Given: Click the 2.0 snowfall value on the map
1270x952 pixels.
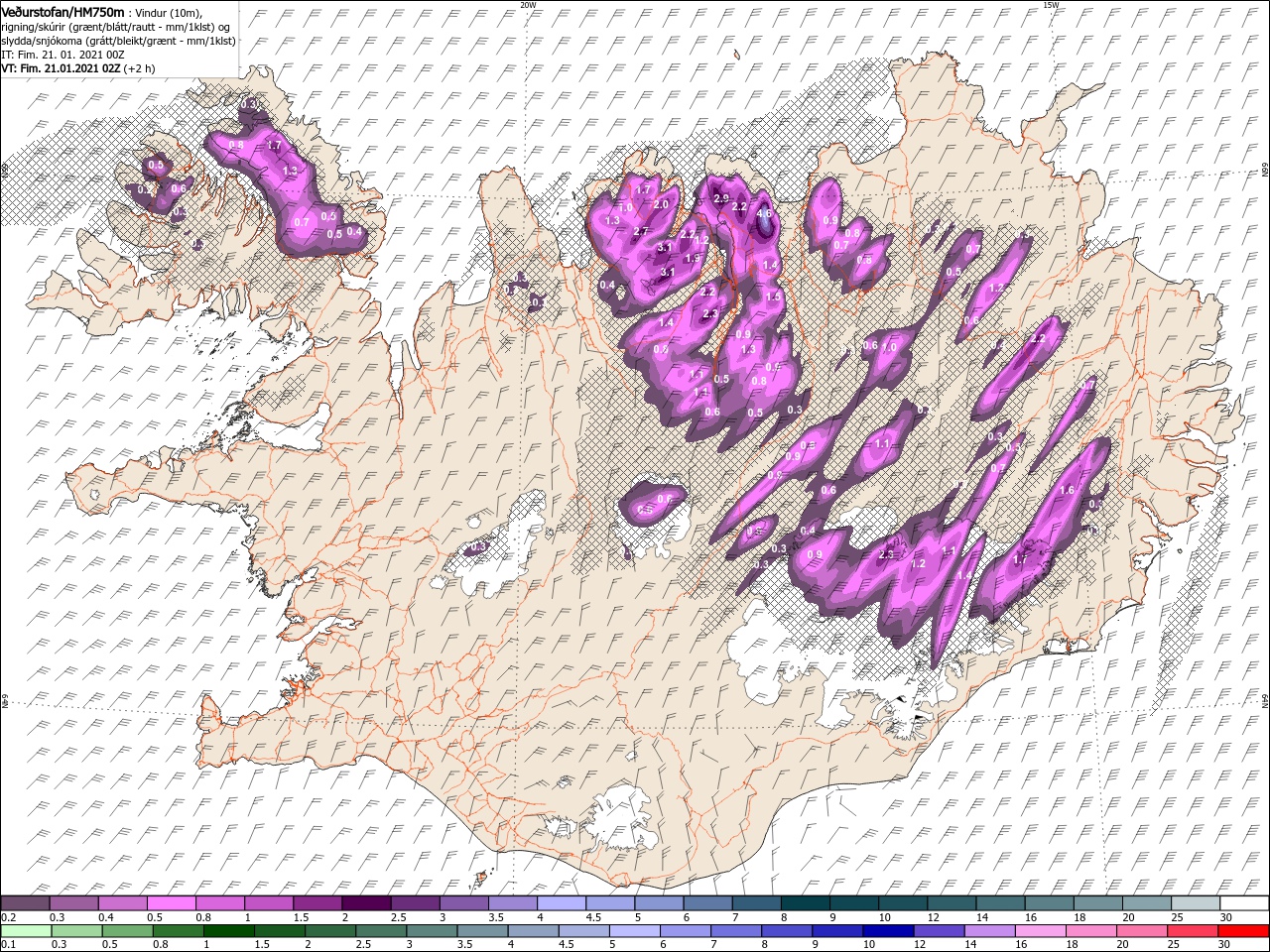Looking at the screenshot, I should pyautogui.click(x=661, y=205).
